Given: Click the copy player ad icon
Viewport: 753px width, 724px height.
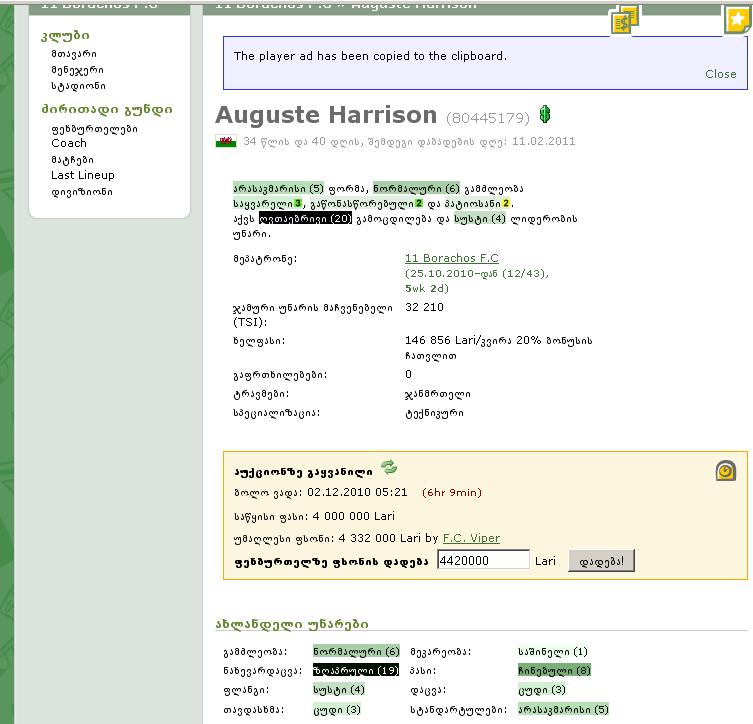Looking at the screenshot, I should [624, 20].
